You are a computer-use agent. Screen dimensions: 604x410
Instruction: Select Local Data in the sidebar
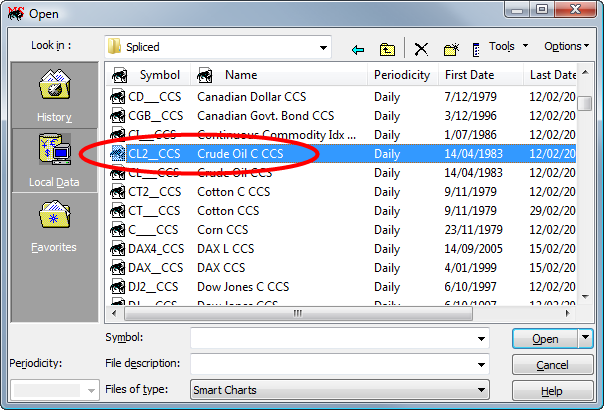[54, 160]
